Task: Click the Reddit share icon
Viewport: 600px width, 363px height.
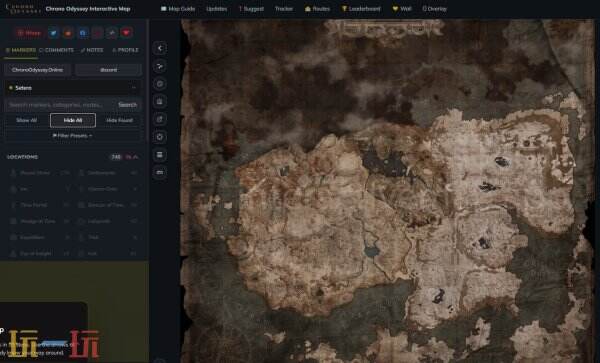Action: (68, 33)
